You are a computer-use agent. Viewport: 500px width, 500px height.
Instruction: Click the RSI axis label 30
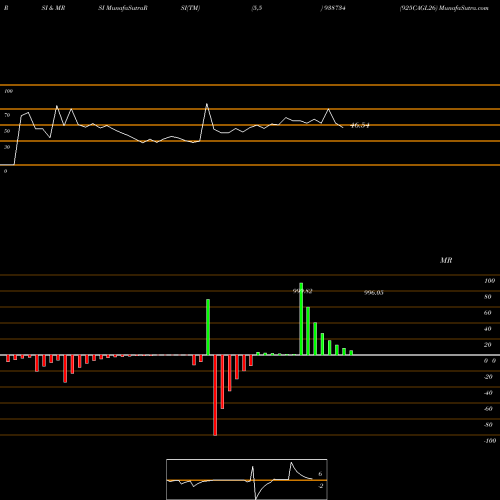point(7,147)
